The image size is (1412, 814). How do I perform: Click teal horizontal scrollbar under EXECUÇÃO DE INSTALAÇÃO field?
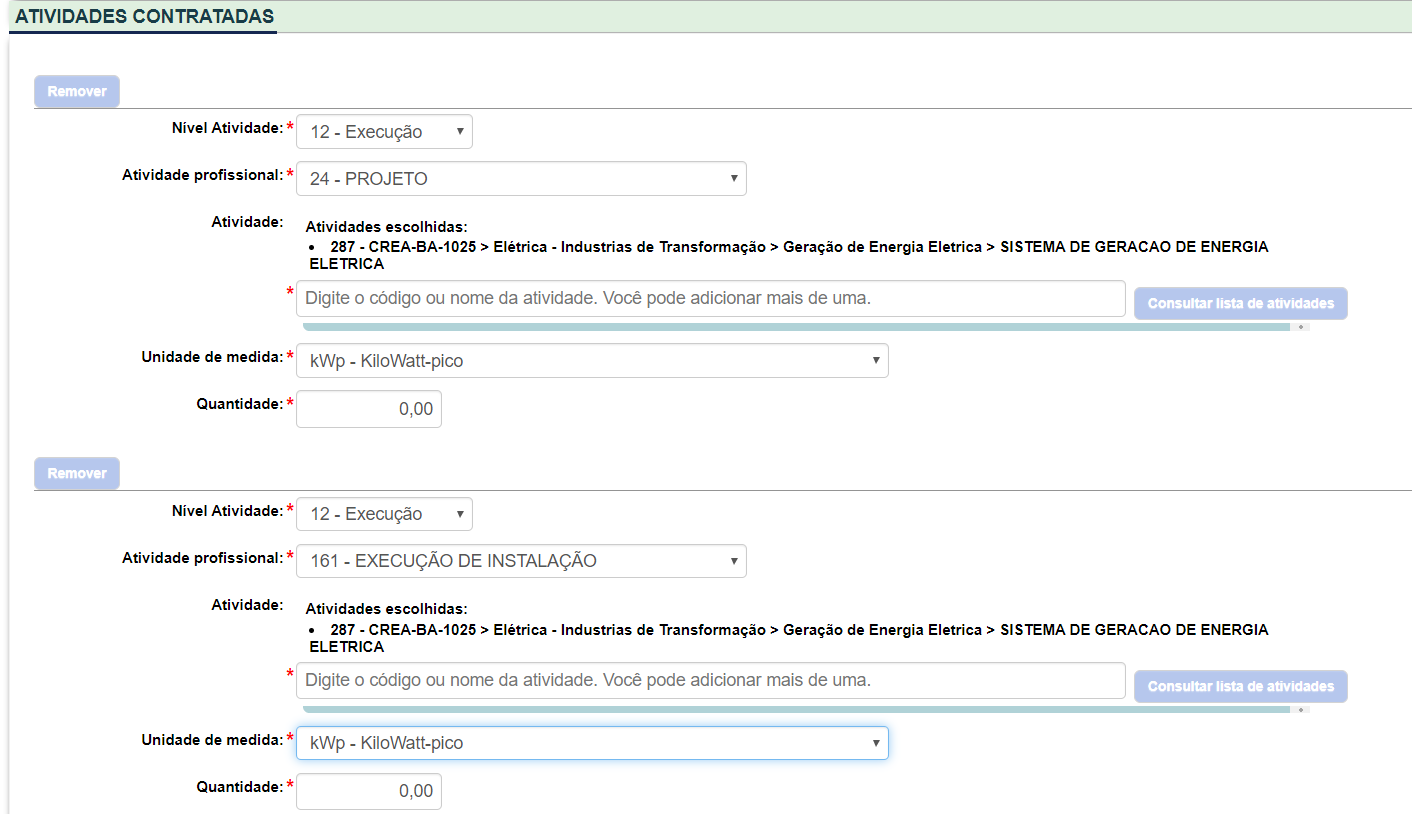[795, 710]
